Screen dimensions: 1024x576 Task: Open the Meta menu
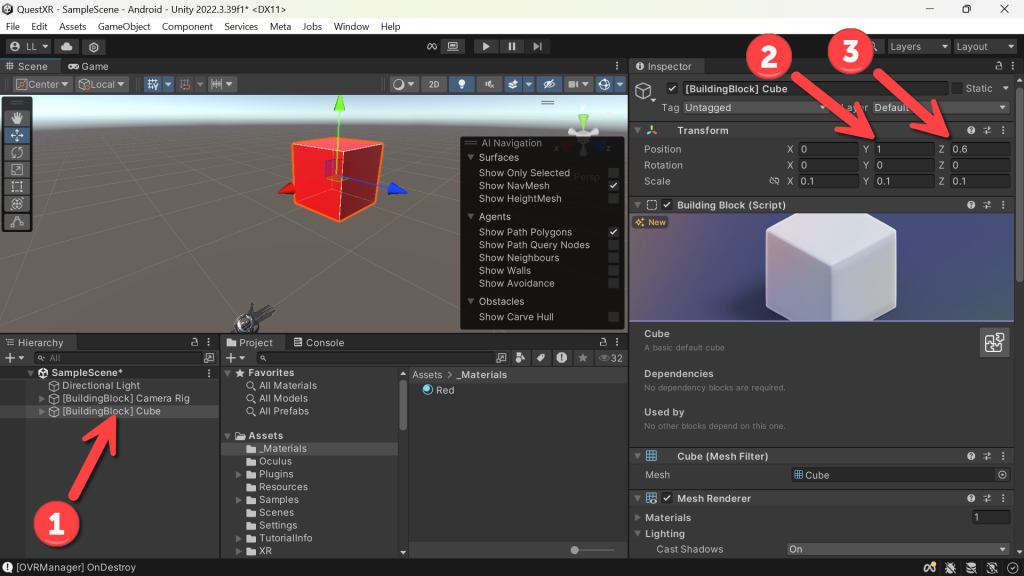[280, 26]
